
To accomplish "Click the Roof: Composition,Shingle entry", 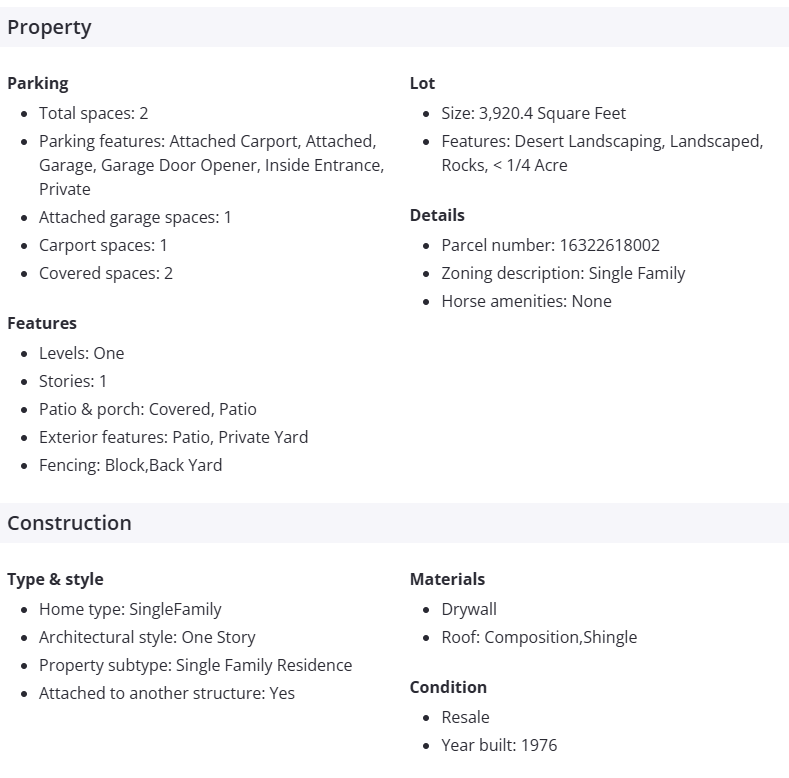I will [x=539, y=637].
